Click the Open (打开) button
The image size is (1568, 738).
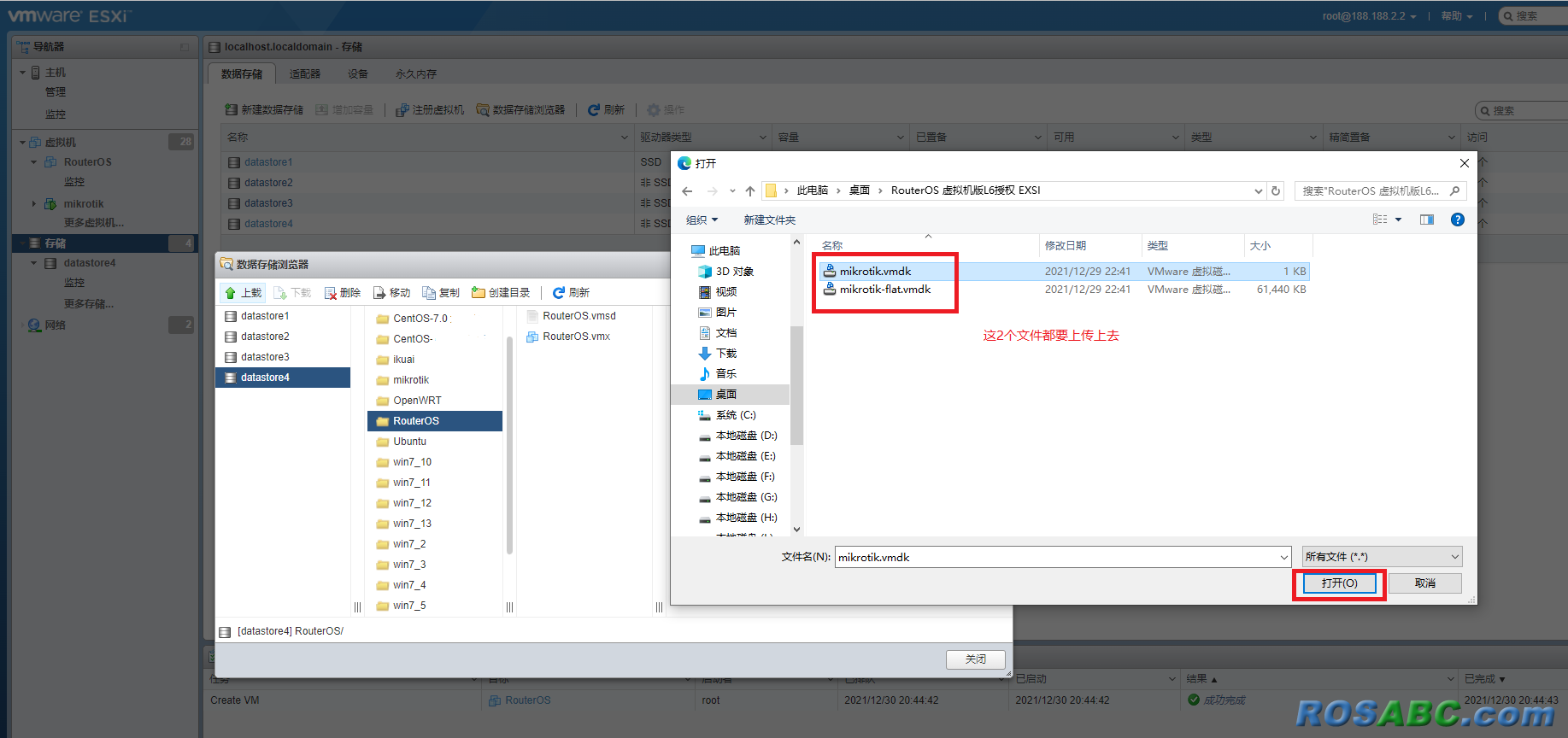click(1339, 583)
